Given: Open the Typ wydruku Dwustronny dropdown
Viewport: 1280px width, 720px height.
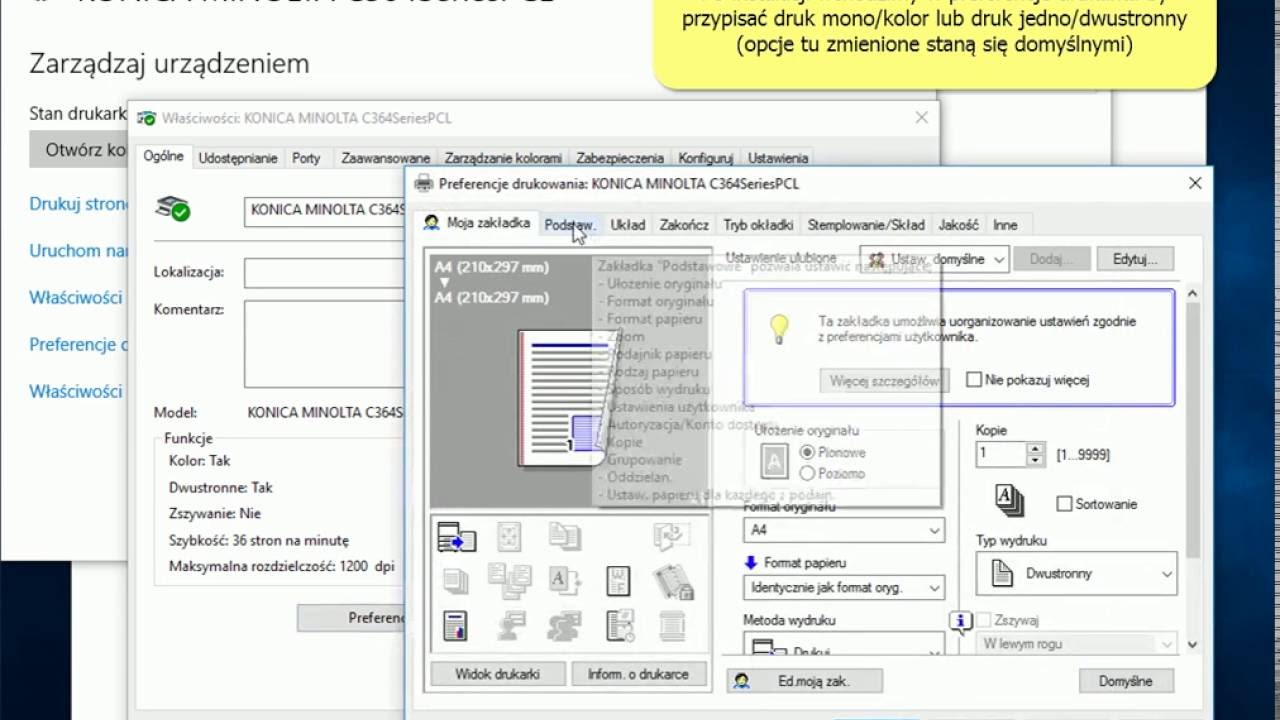Looking at the screenshot, I should coord(1076,574).
